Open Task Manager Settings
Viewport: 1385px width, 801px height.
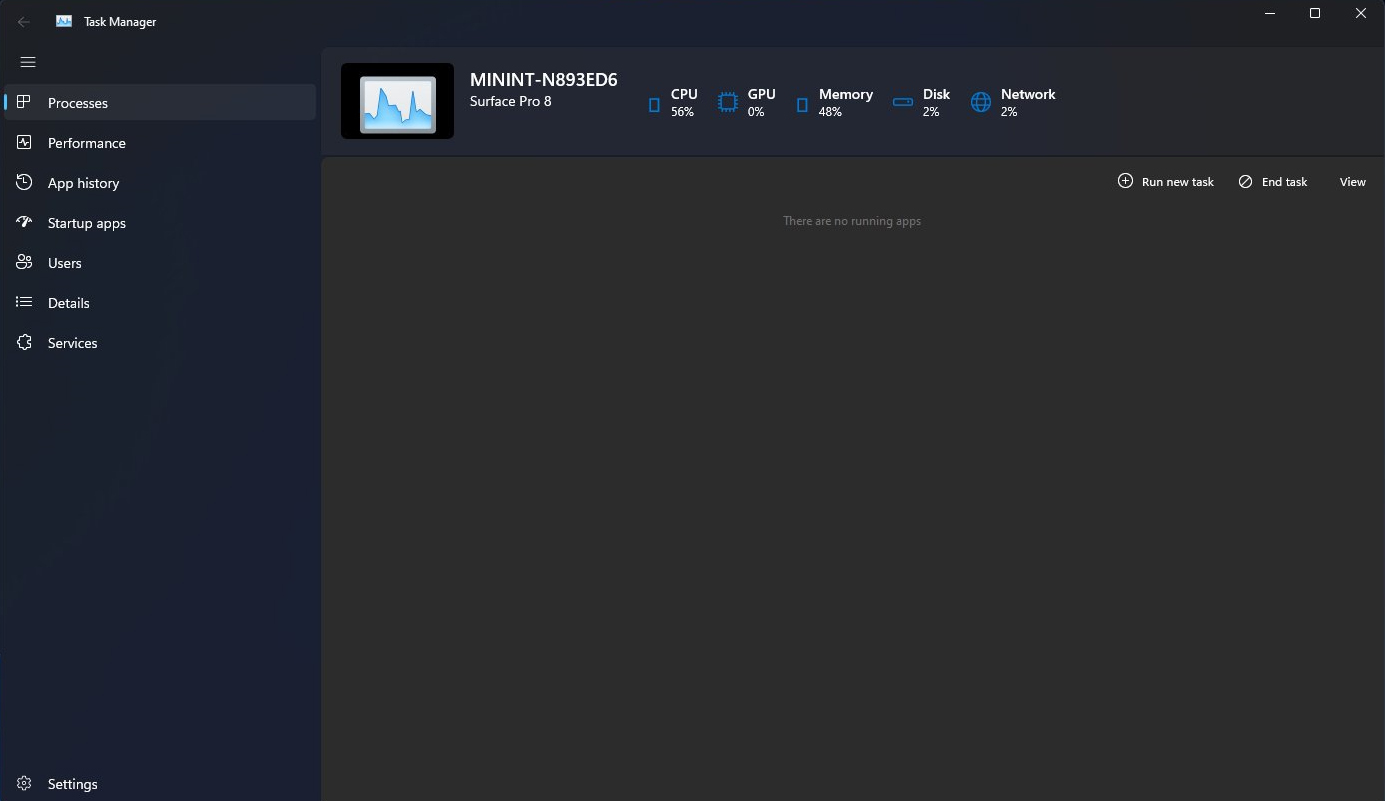click(x=72, y=784)
